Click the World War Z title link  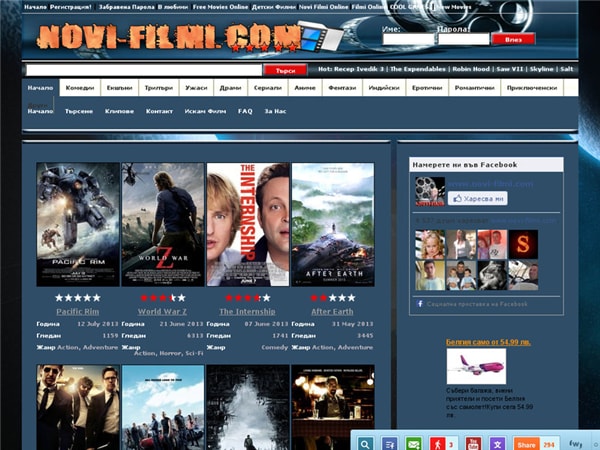pyautogui.click(x=162, y=311)
